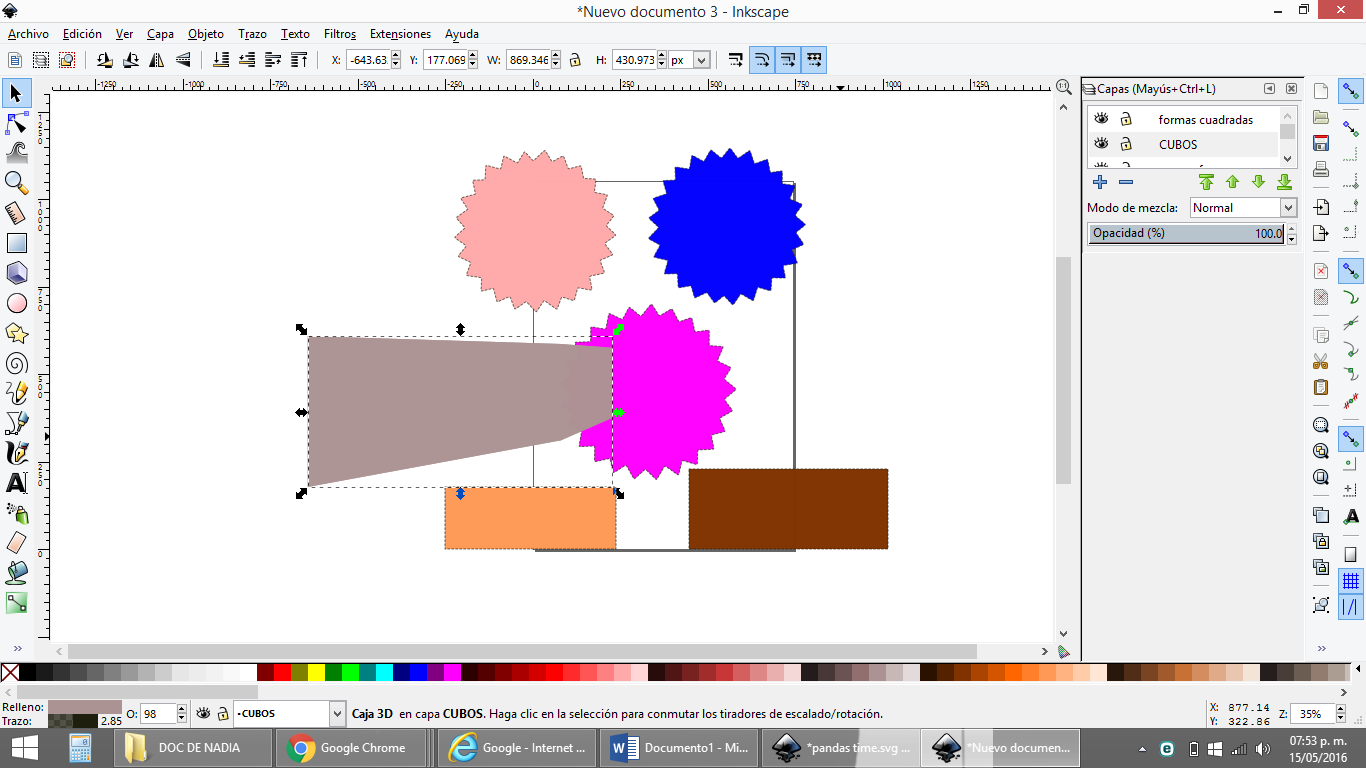Select the Spiral tool
Image resolution: width=1366 pixels, height=768 pixels.
coord(16,363)
